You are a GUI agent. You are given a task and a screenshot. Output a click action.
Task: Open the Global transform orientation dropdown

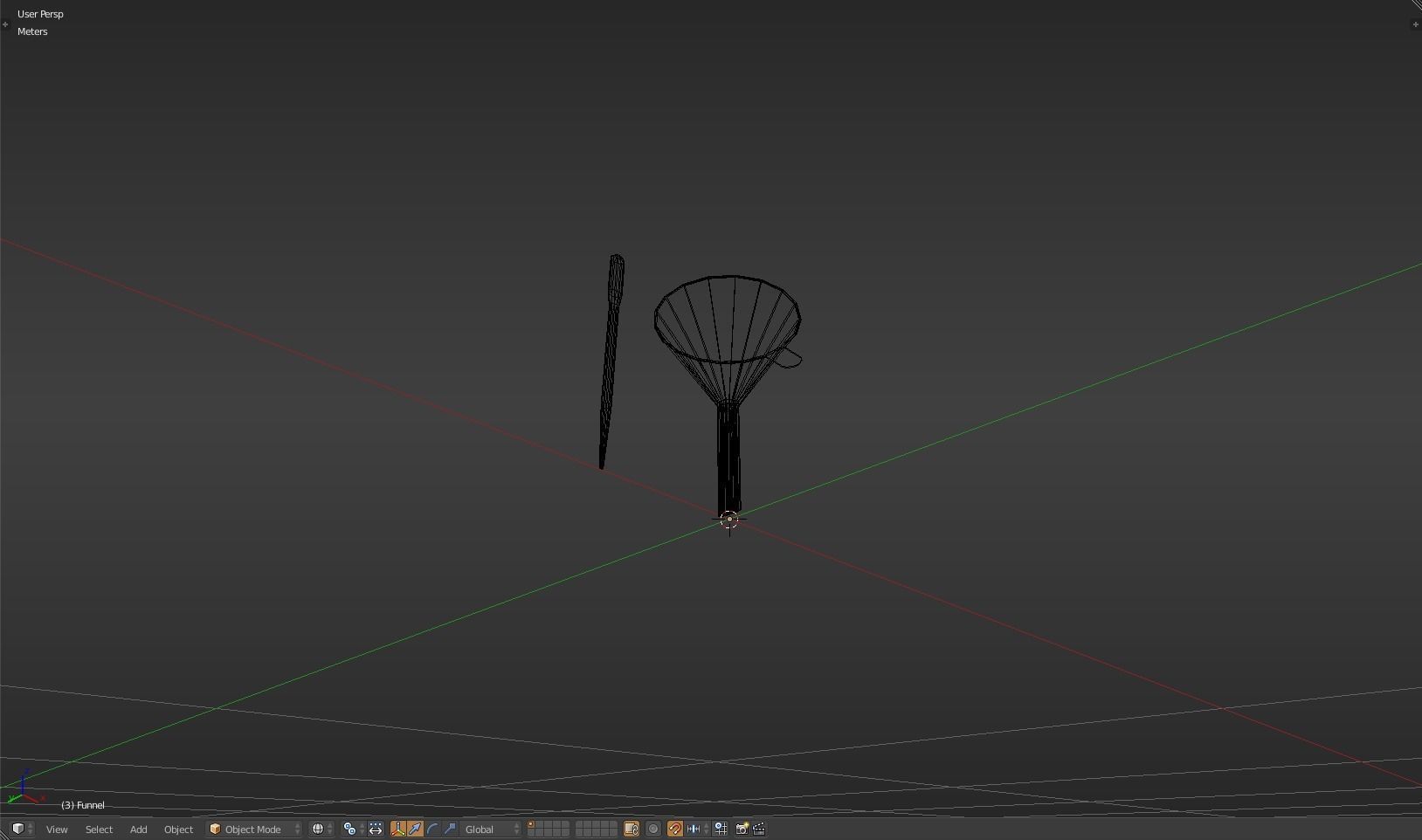click(x=491, y=830)
